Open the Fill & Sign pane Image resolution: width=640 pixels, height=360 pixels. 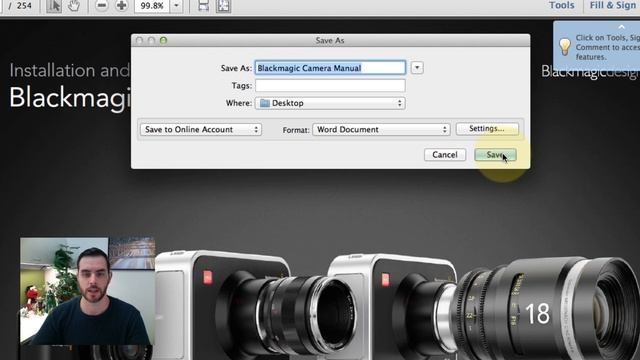coord(613,5)
